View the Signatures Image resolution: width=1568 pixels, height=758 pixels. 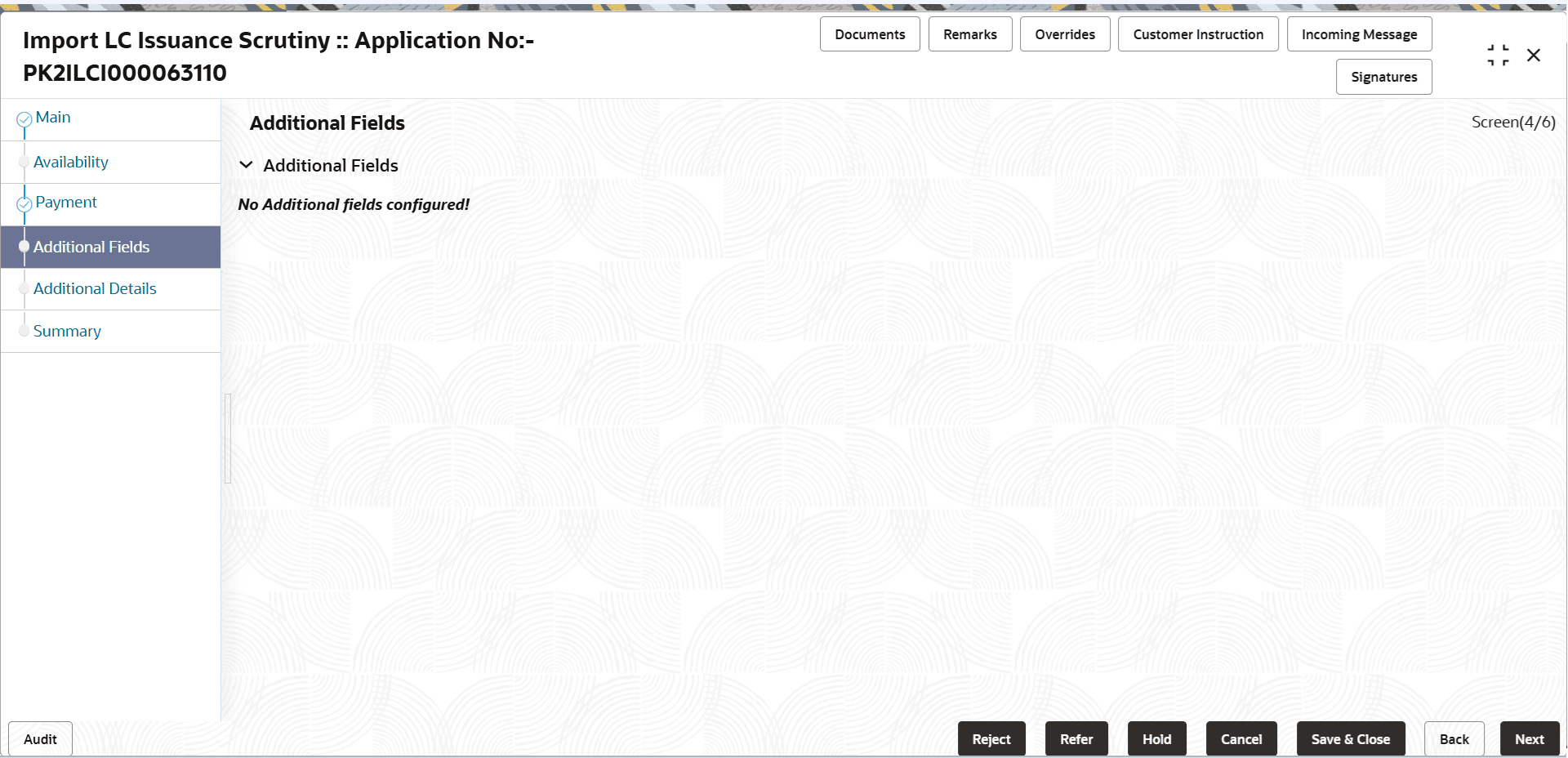(x=1383, y=76)
